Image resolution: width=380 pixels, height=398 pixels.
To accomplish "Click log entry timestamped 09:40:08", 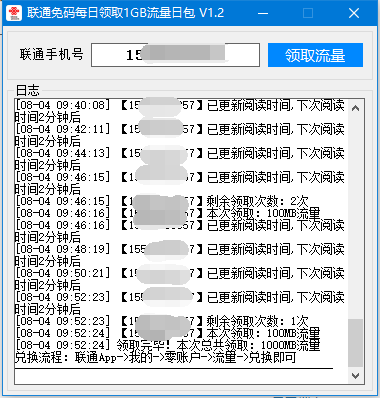I will [x=180, y=111].
